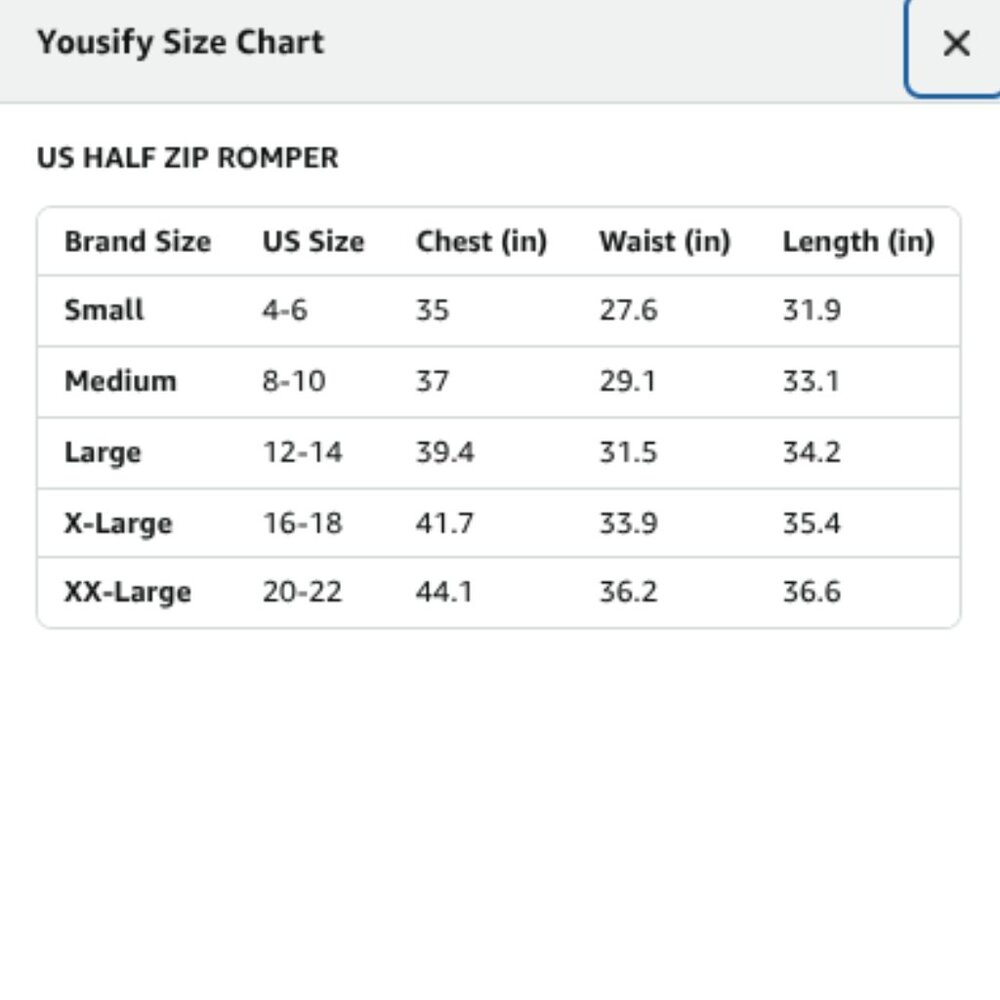
Task: Click the Chest (in) column header
Action: pos(482,242)
